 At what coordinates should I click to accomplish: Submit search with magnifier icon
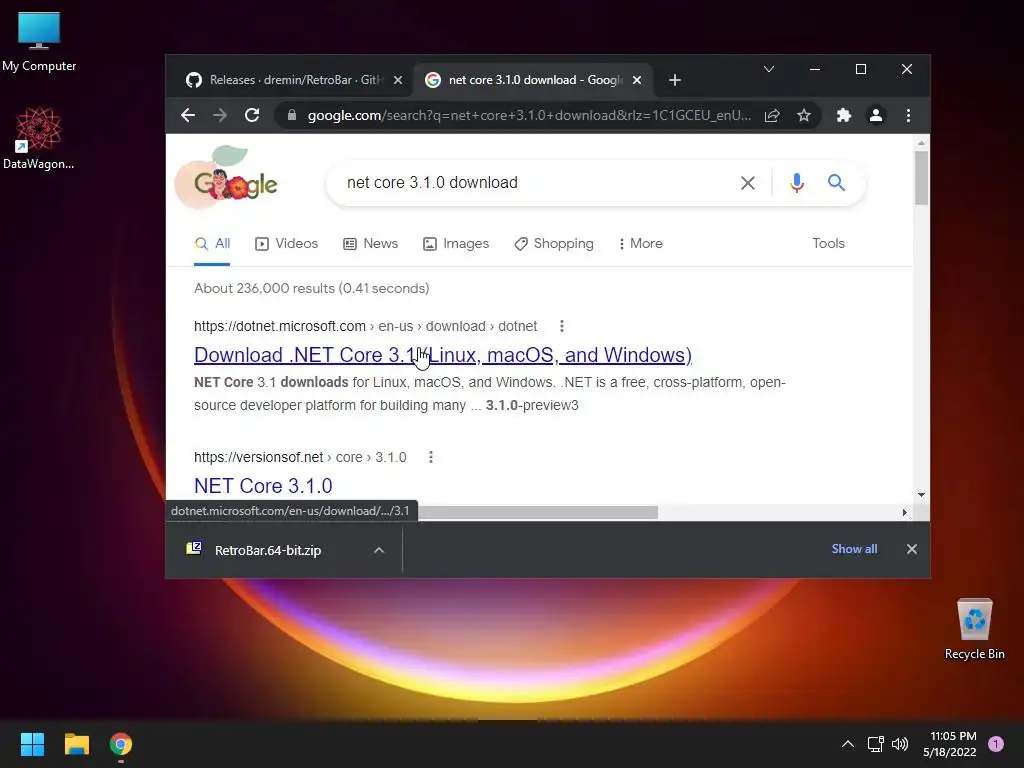pyautogui.click(x=837, y=183)
